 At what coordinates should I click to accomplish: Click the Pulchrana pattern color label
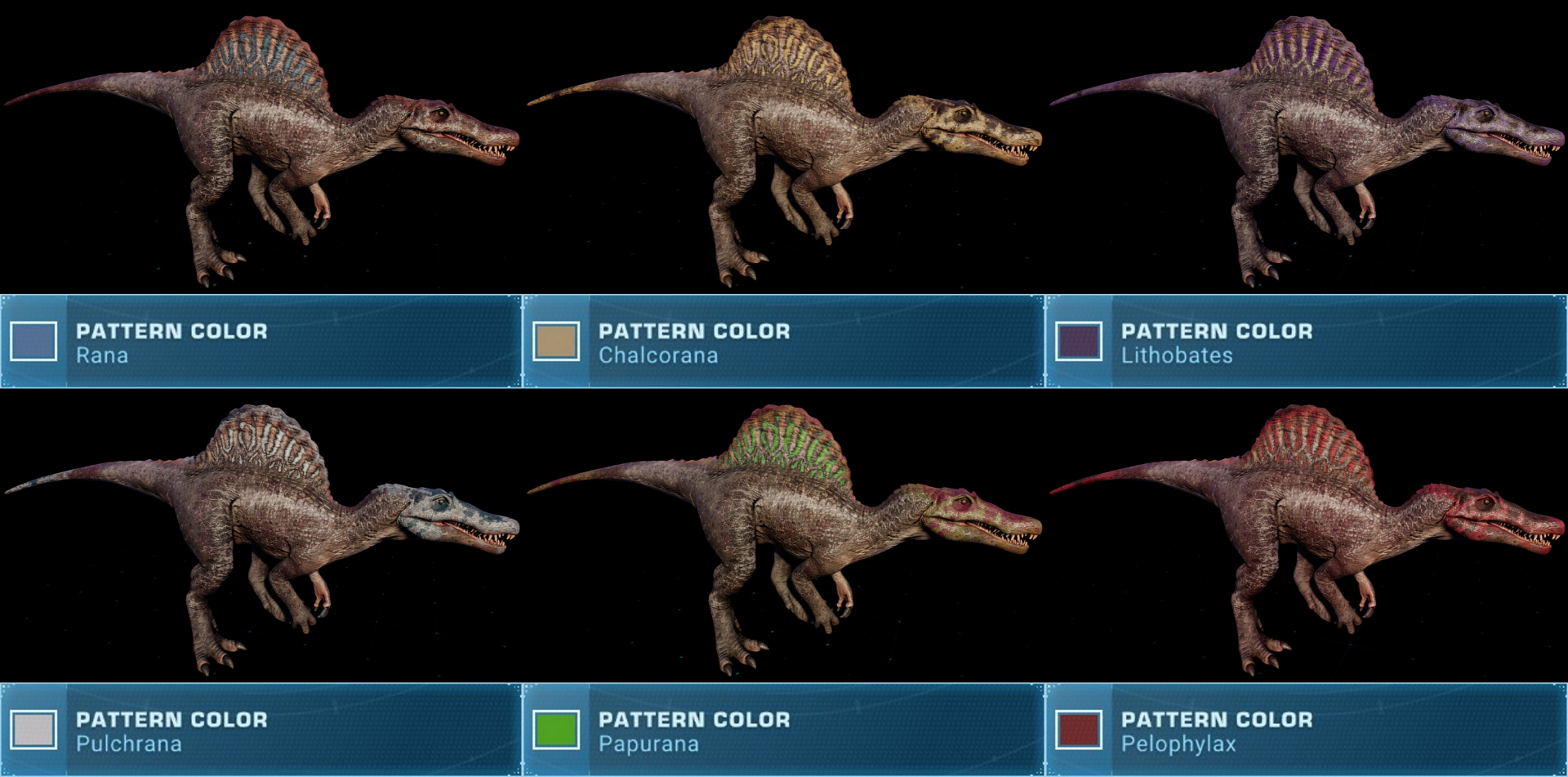(129, 744)
